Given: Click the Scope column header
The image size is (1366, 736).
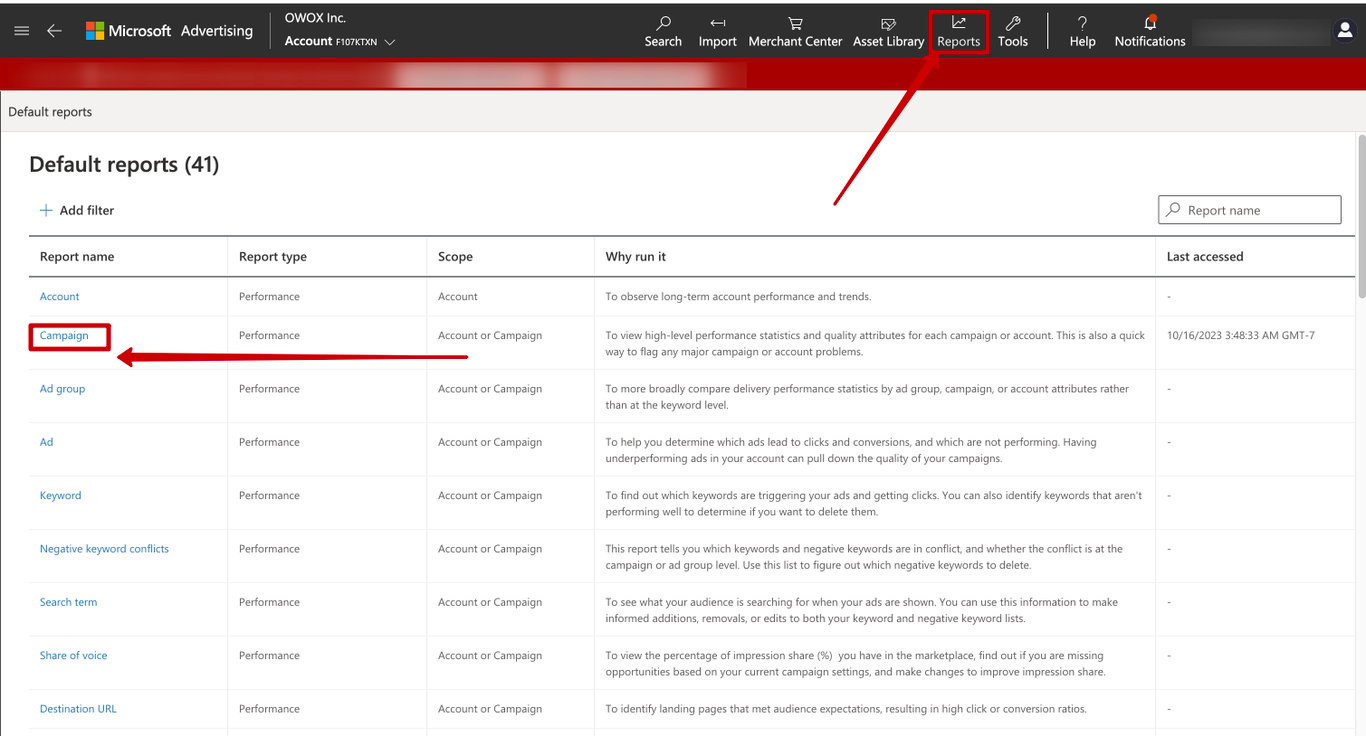Looking at the screenshot, I should [x=455, y=257].
